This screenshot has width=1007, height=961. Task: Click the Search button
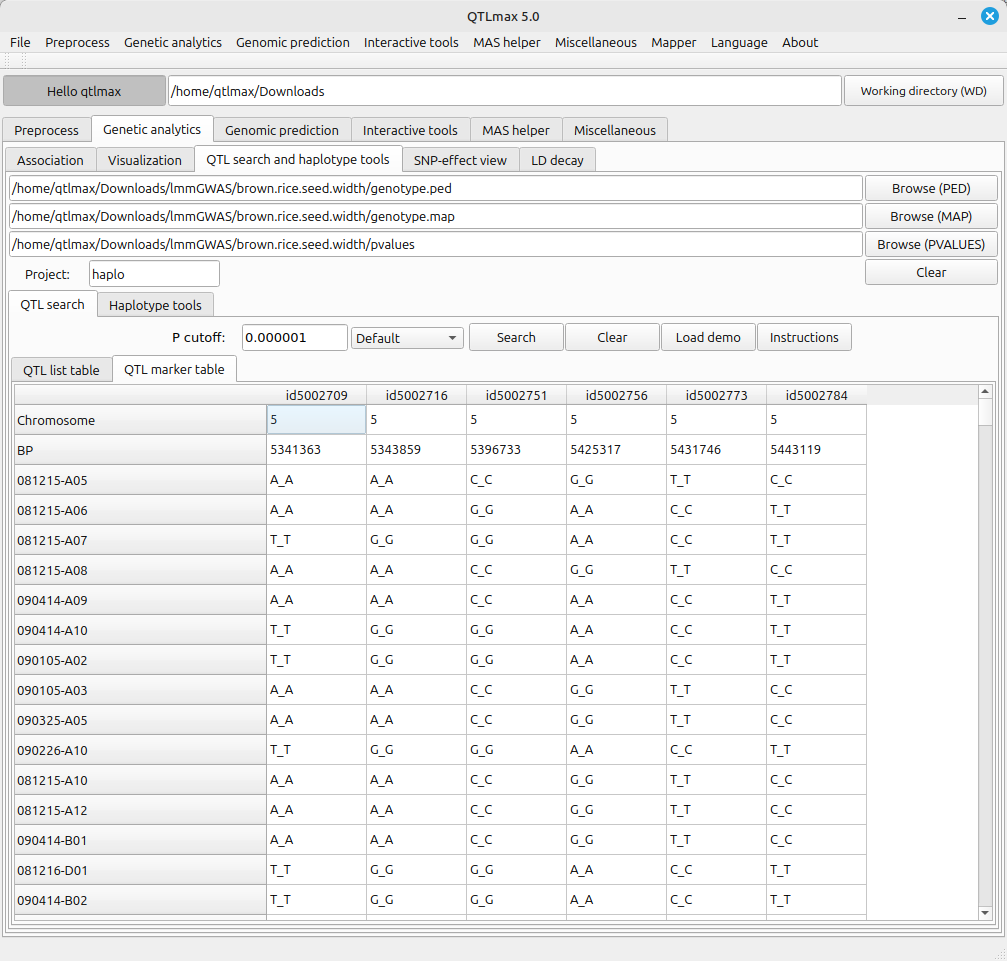click(516, 338)
